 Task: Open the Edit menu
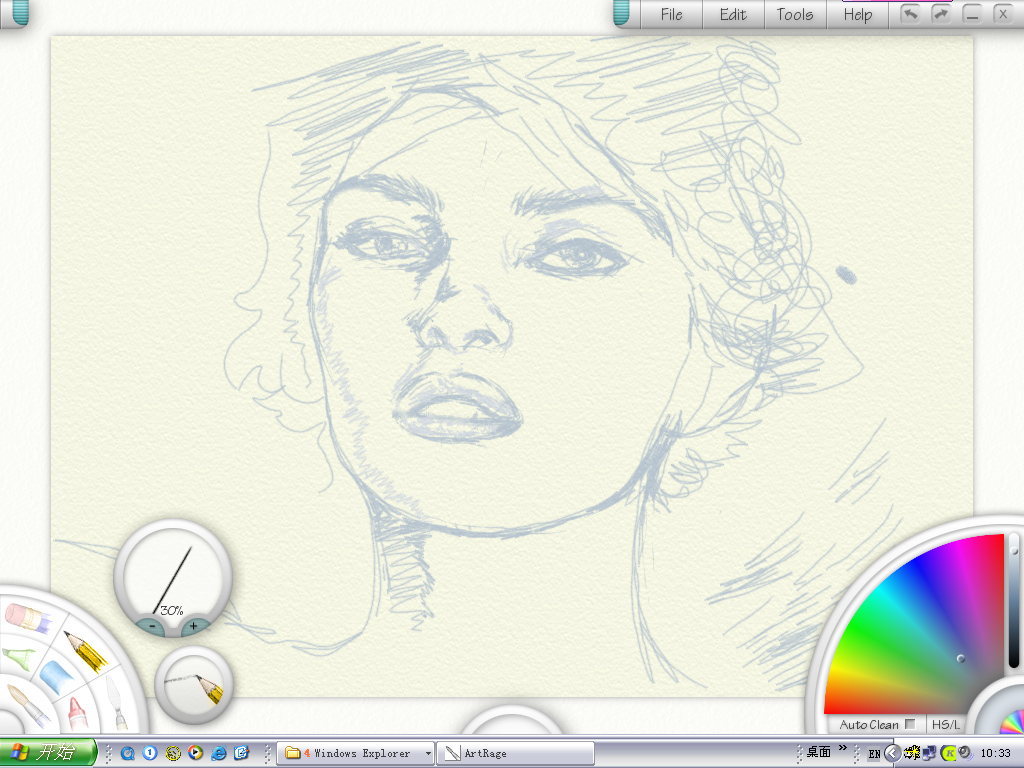[x=733, y=14]
